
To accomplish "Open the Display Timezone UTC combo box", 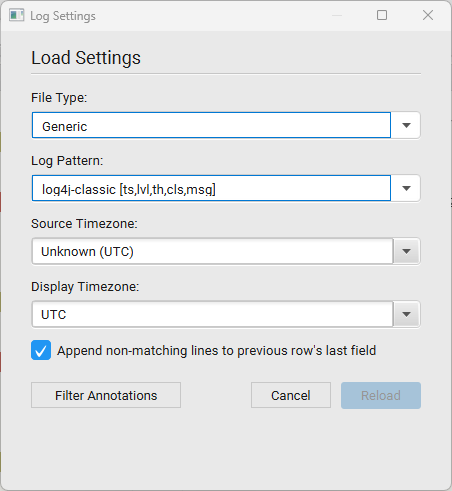I will 226,314.
